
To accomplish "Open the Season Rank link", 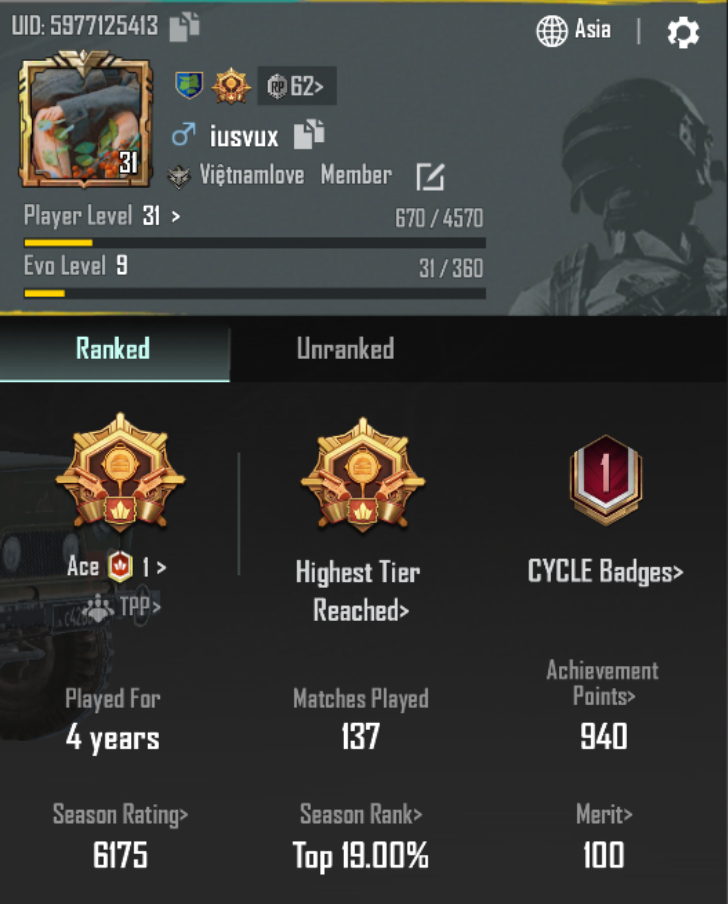I will (x=361, y=814).
